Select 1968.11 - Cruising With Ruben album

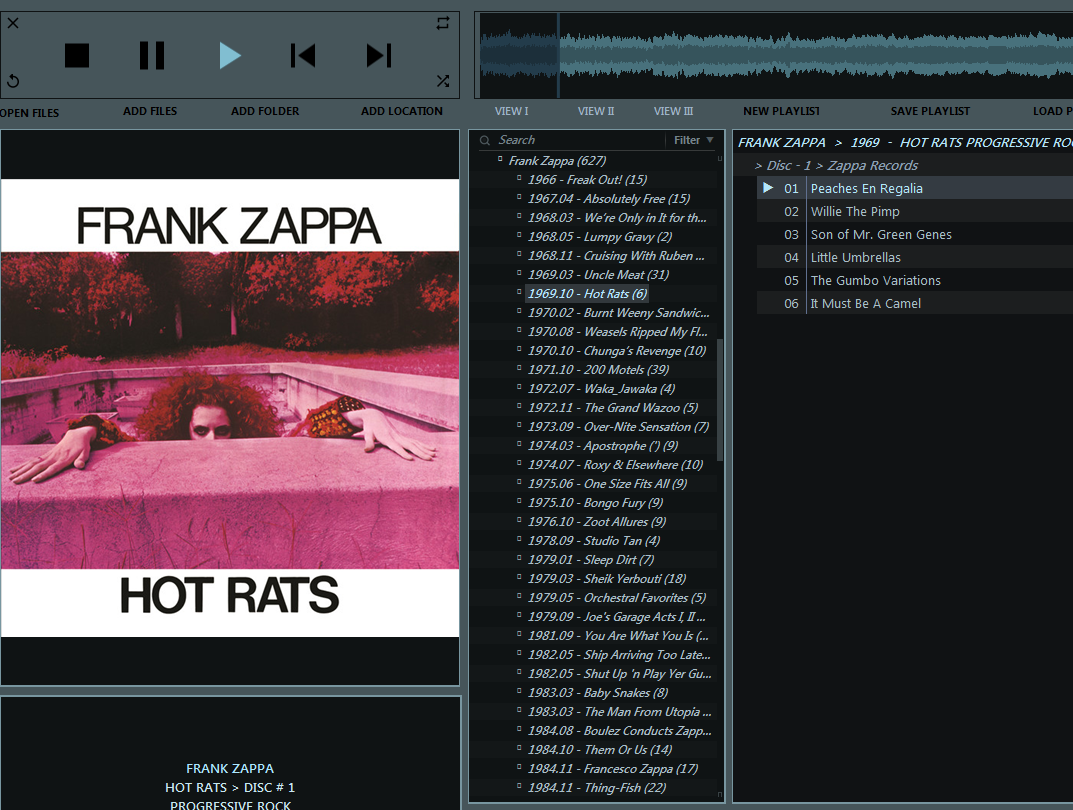click(616, 256)
